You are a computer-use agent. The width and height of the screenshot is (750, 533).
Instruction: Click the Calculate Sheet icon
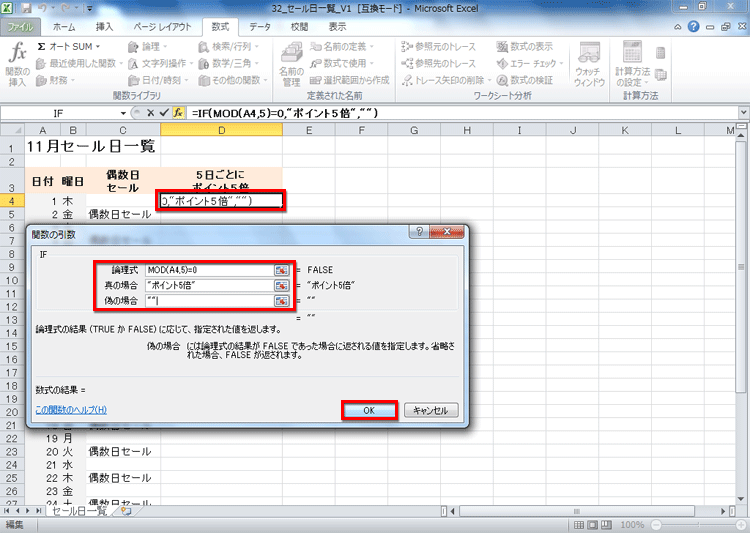click(661, 75)
